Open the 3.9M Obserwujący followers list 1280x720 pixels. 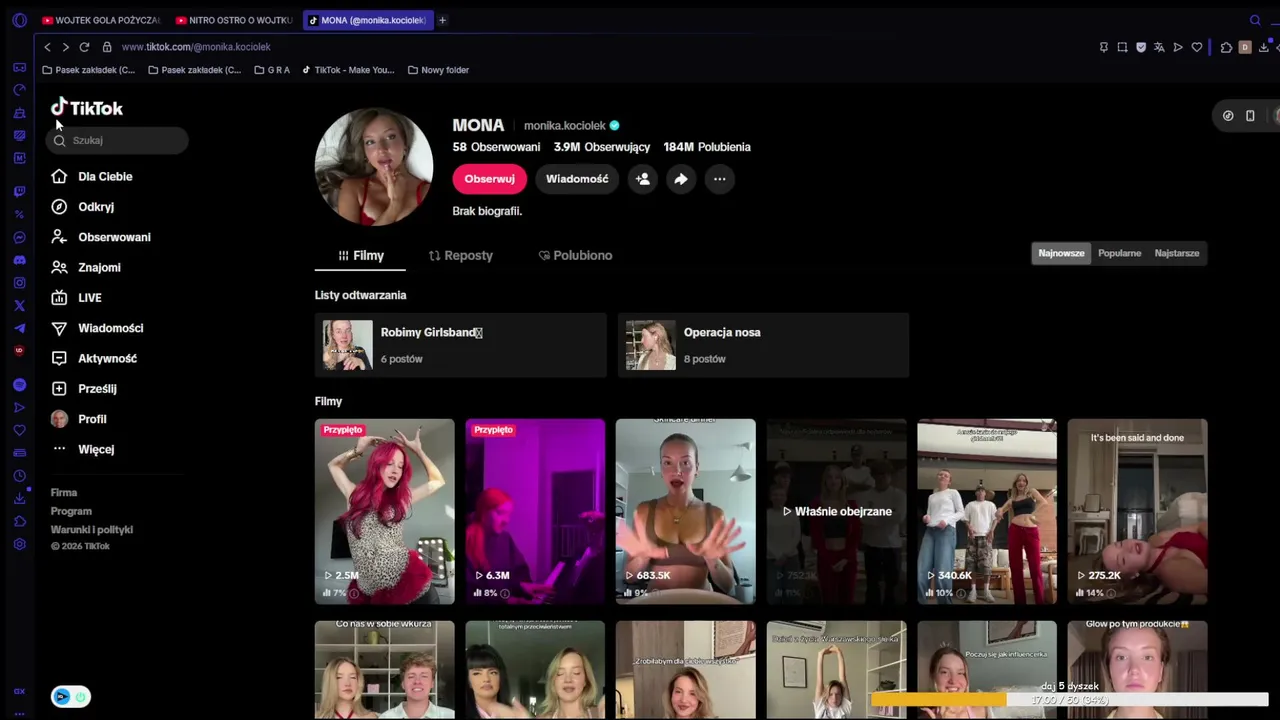(x=602, y=147)
